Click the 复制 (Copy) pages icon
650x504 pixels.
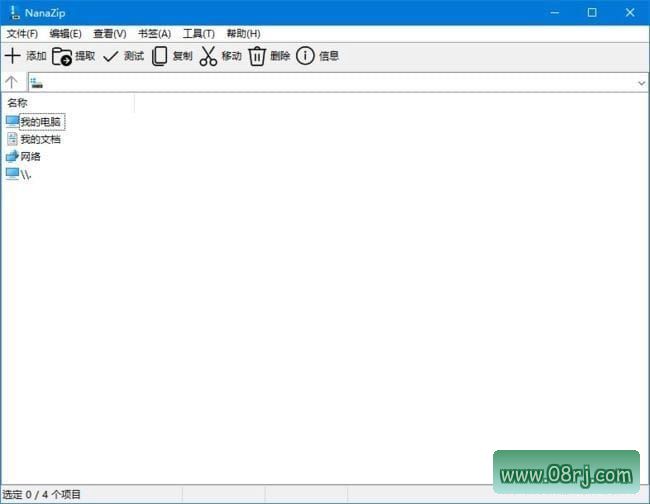160,56
